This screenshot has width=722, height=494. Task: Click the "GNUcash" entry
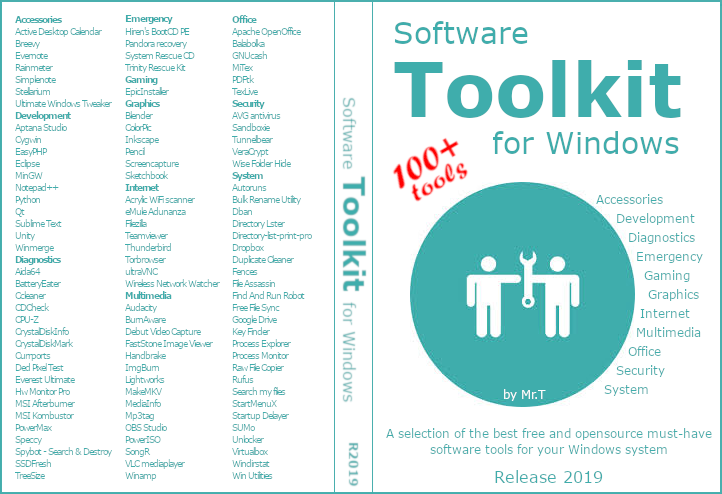click(250, 56)
